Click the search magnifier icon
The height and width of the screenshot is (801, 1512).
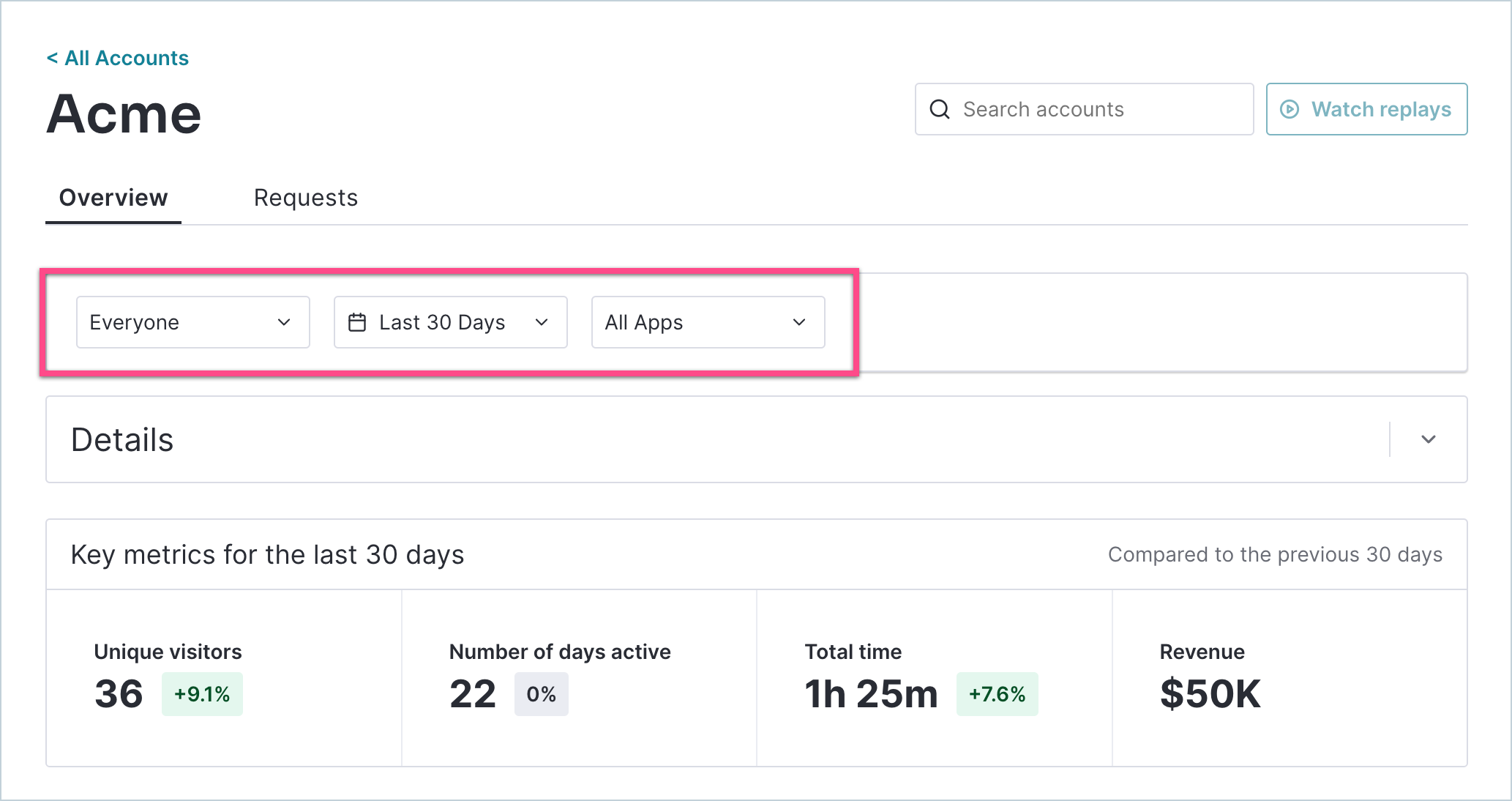tap(940, 109)
